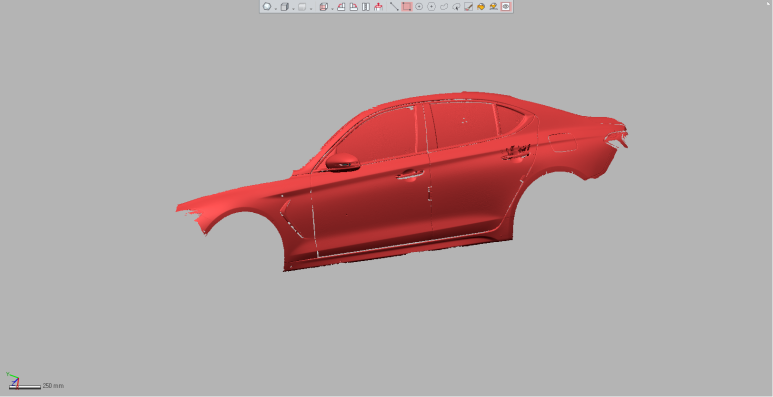Expand the viewpoint cube dropdown arrow
773x397 pixels.
tap(293, 8)
